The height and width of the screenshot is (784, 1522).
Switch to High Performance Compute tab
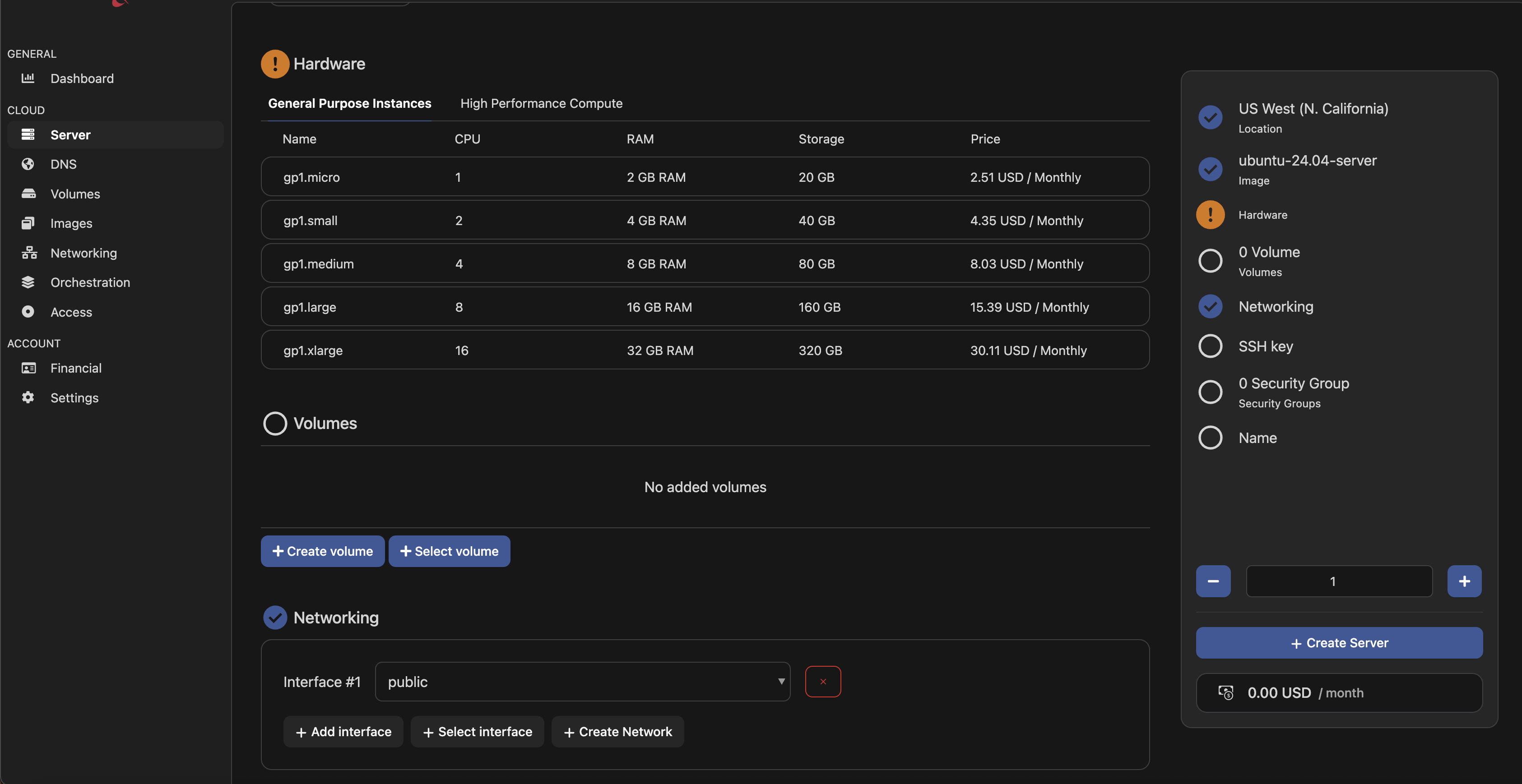(x=541, y=103)
